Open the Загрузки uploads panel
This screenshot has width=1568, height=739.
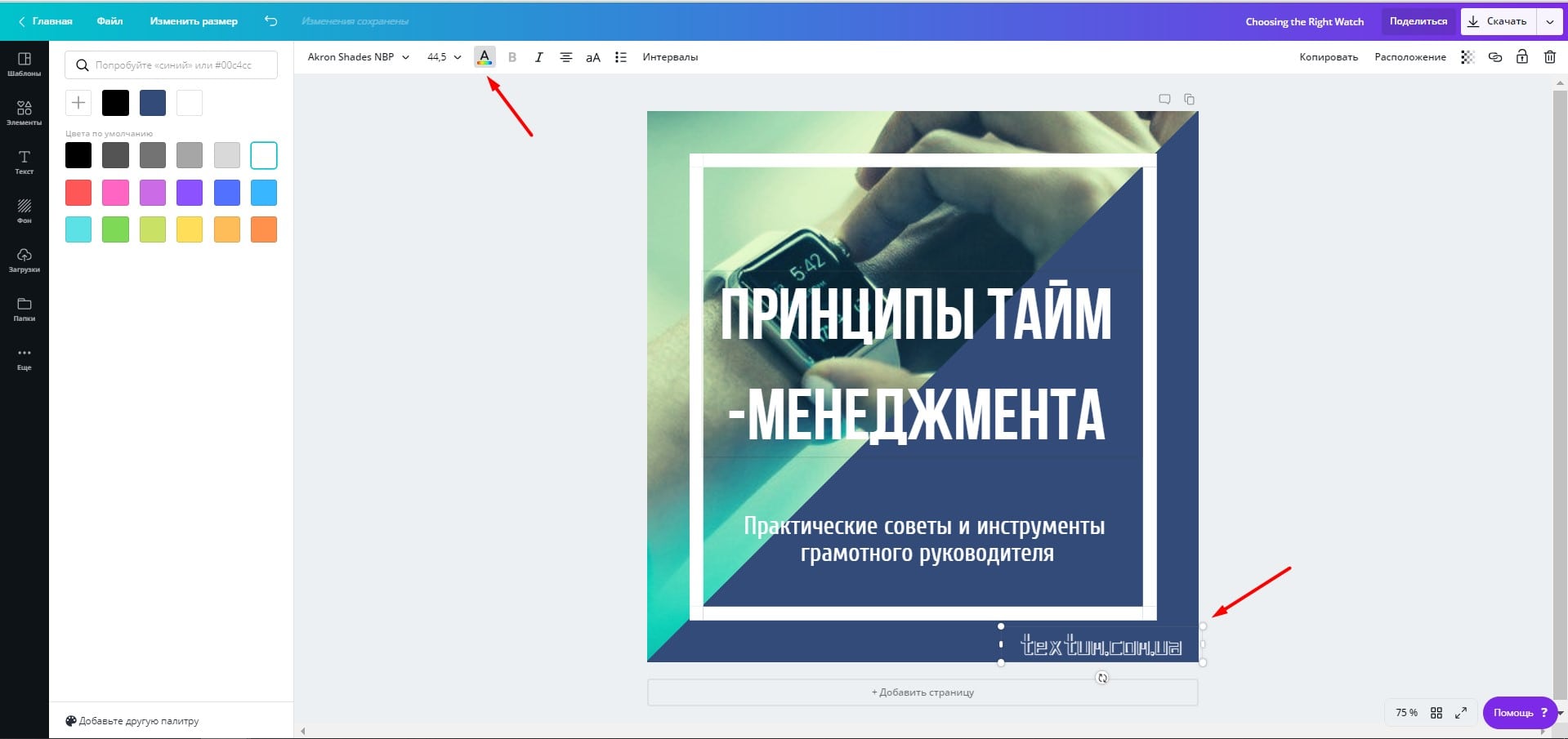[24, 260]
